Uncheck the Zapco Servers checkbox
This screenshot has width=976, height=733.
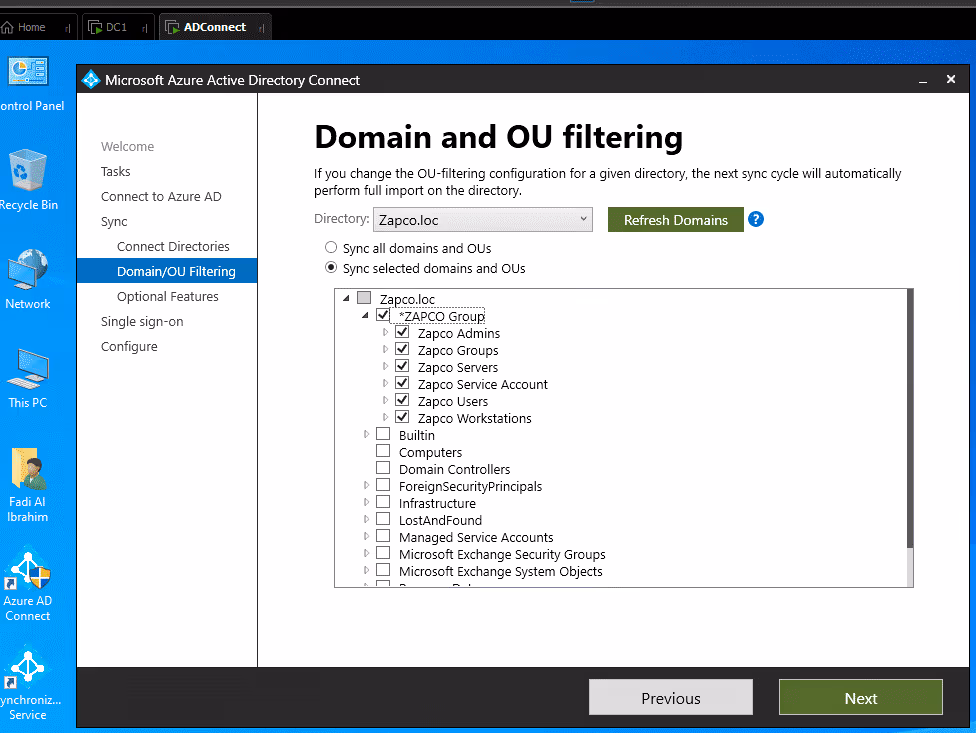pos(402,366)
